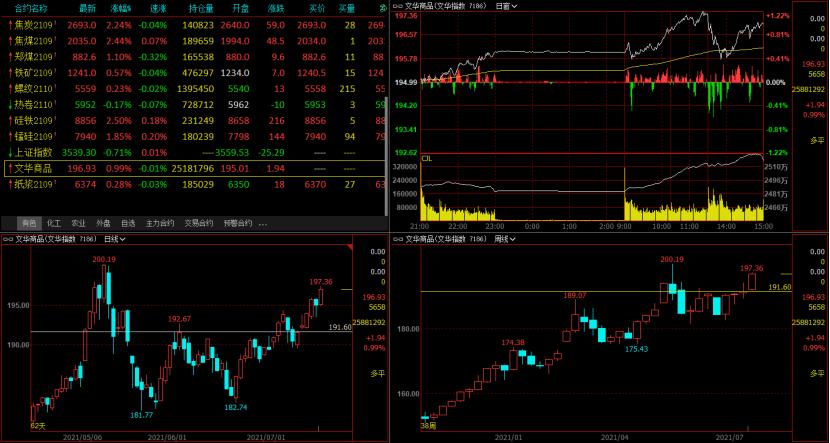
Task: Switch to the 预警合约 tab
Action: (x=238, y=223)
